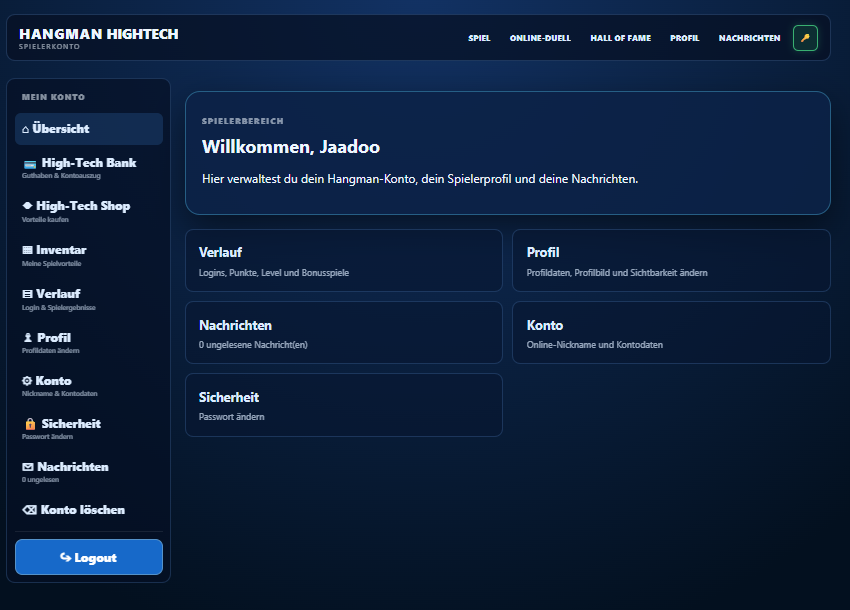Click the text 'Guthaben & Kontoauszug'
The height and width of the screenshot is (610, 850).
pyautogui.click(x=61, y=176)
